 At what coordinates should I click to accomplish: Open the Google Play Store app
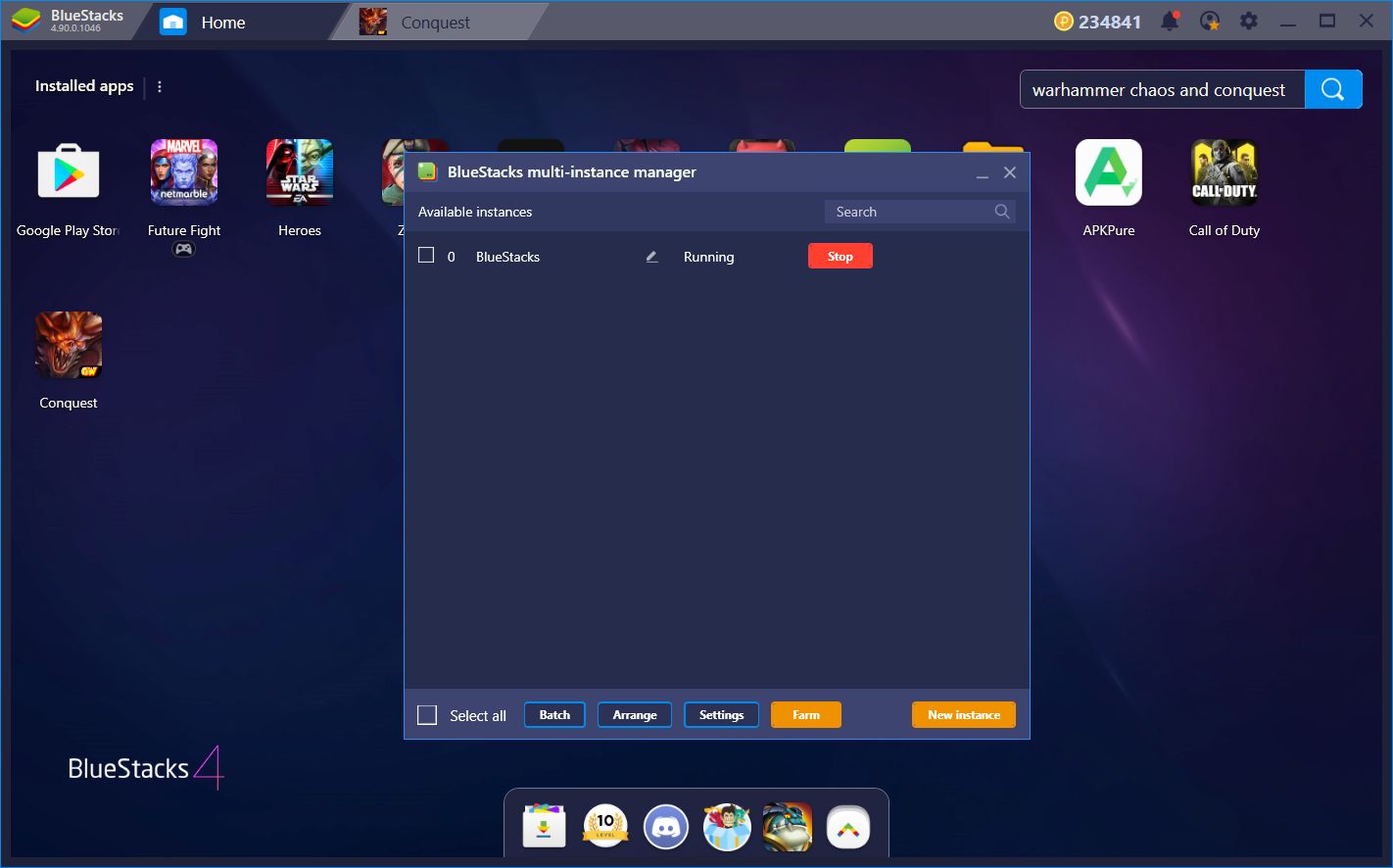coord(68,172)
